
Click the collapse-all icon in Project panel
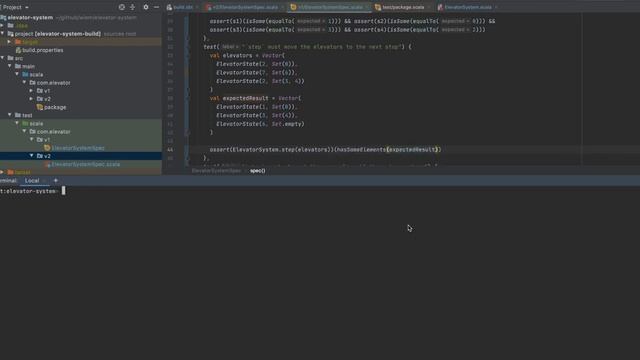click(x=132, y=7)
